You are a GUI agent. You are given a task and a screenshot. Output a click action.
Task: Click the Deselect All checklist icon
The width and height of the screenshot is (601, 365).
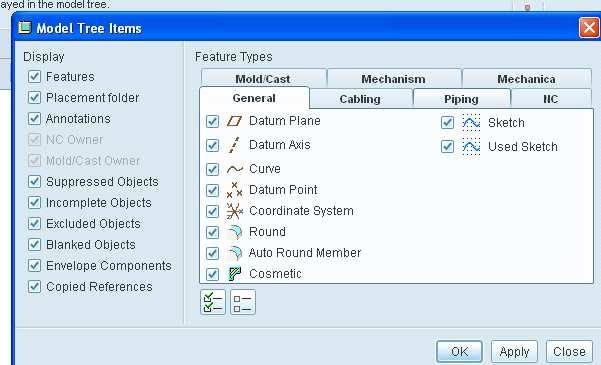tap(243, 302)
